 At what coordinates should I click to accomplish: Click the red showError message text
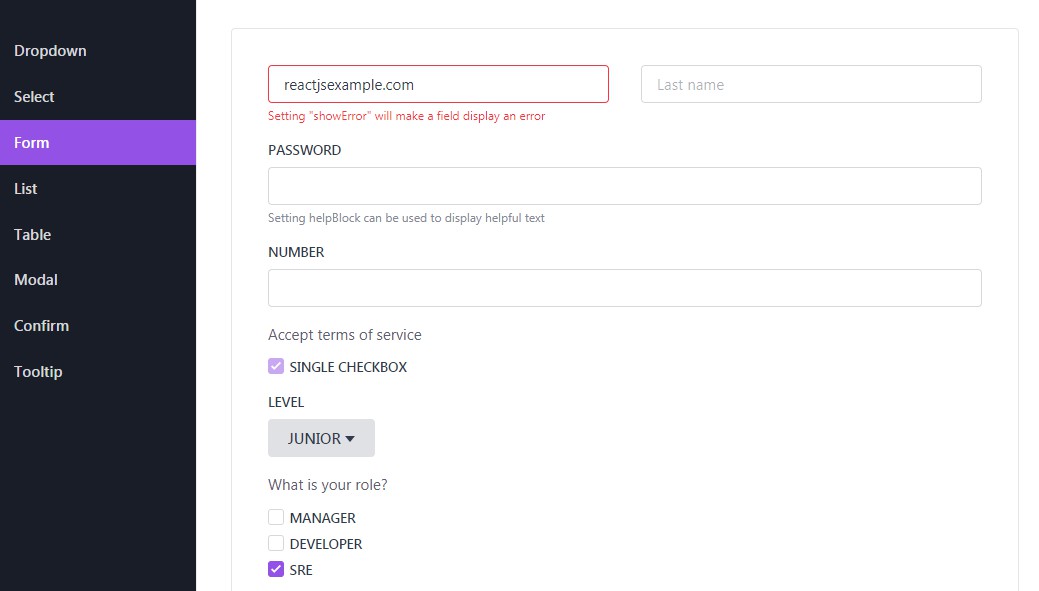pos(406,116)
